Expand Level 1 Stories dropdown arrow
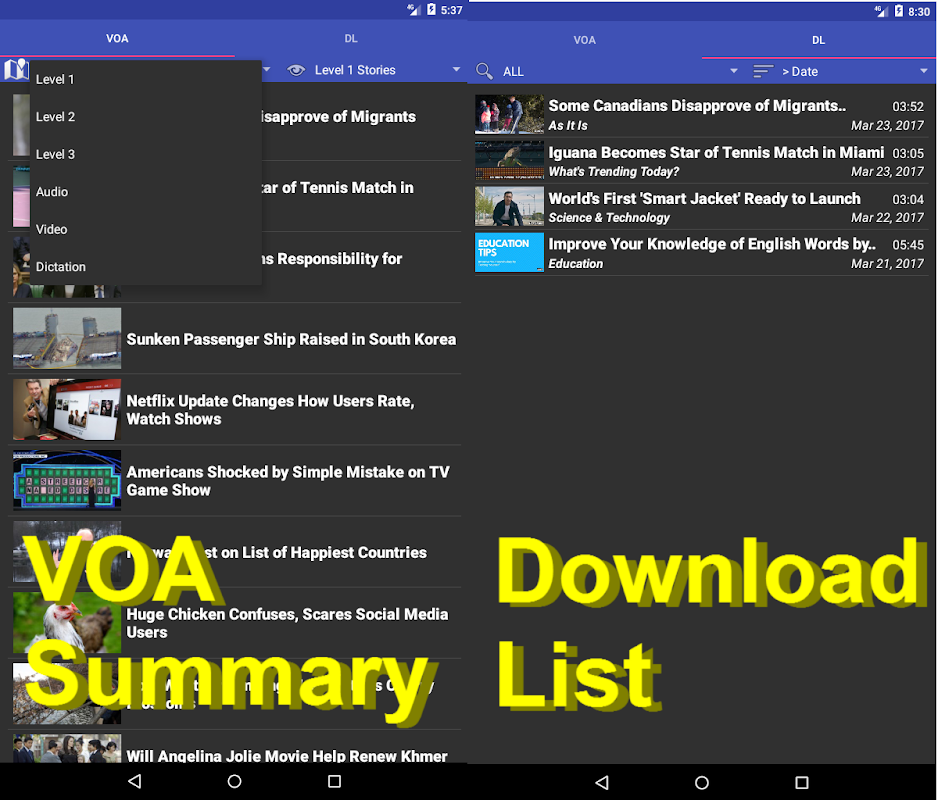The width and height of the screenshot is (938, 800). tap(456, 69)
